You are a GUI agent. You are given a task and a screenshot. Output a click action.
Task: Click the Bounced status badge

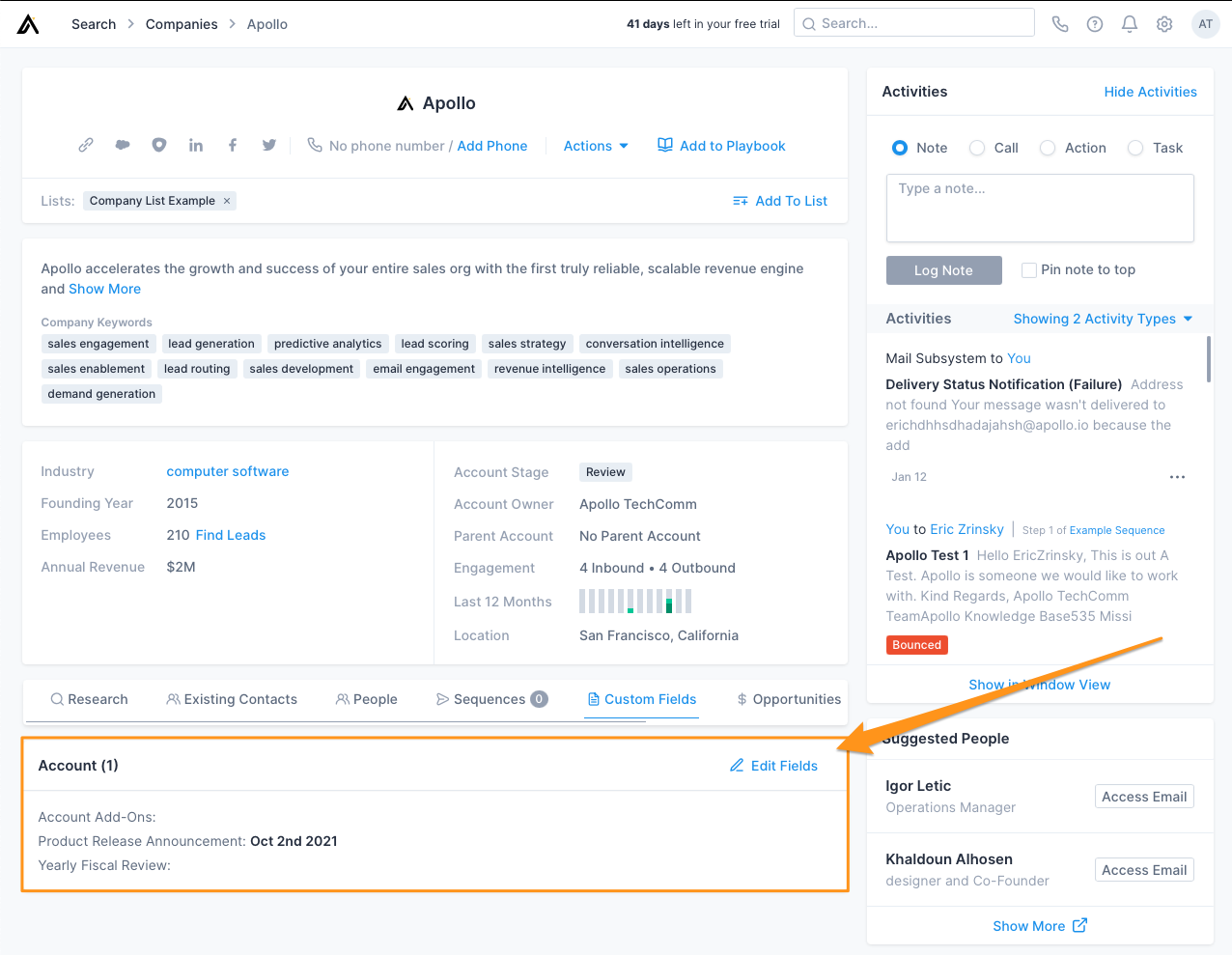[917, 645]
